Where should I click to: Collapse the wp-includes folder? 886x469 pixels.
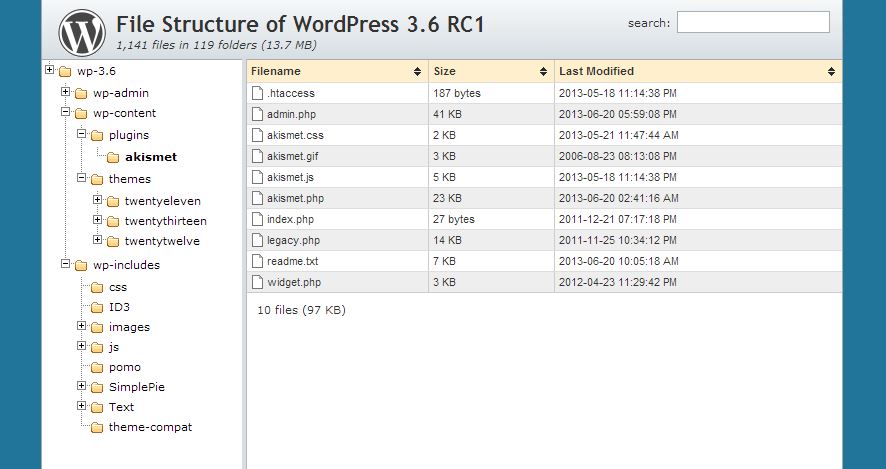click(66, 263)
